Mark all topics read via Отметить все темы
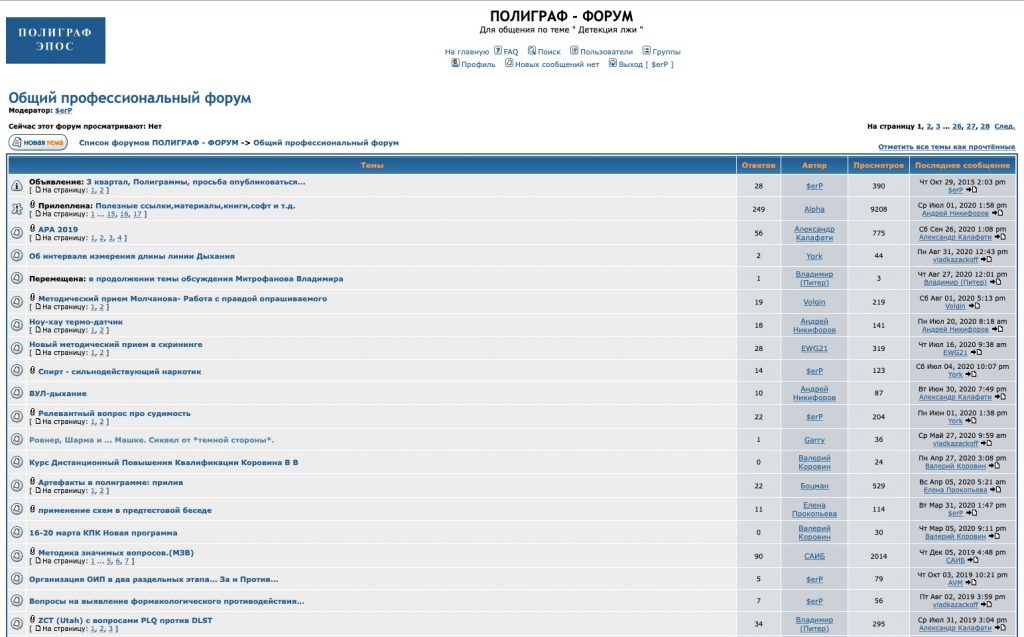 point(946,147)
